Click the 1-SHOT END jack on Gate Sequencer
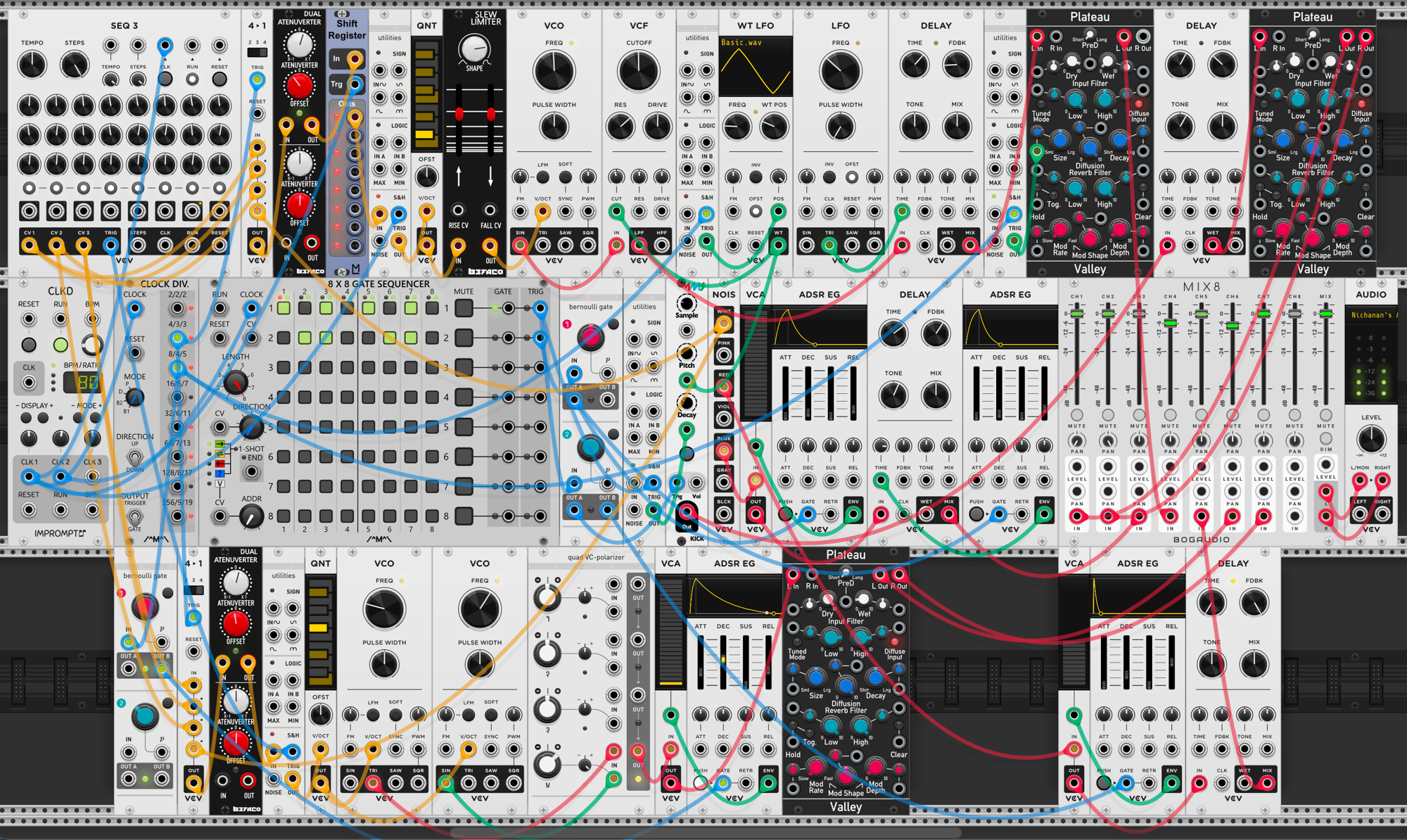Image resolution: width=1407 pixels, height=840 pixels. pyautogui.click(x=251, y=472)
